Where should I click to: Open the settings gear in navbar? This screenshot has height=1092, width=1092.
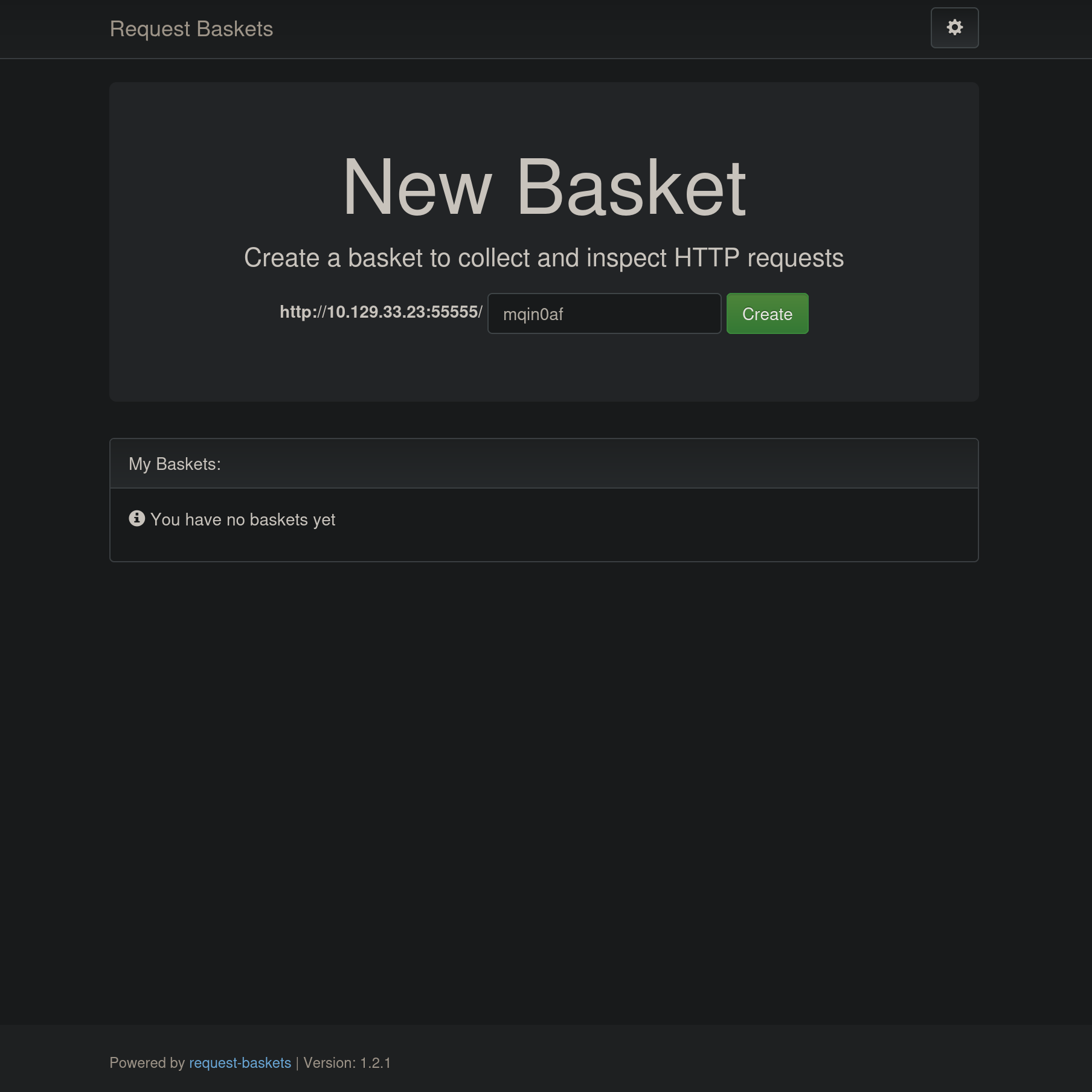point(954,28)
